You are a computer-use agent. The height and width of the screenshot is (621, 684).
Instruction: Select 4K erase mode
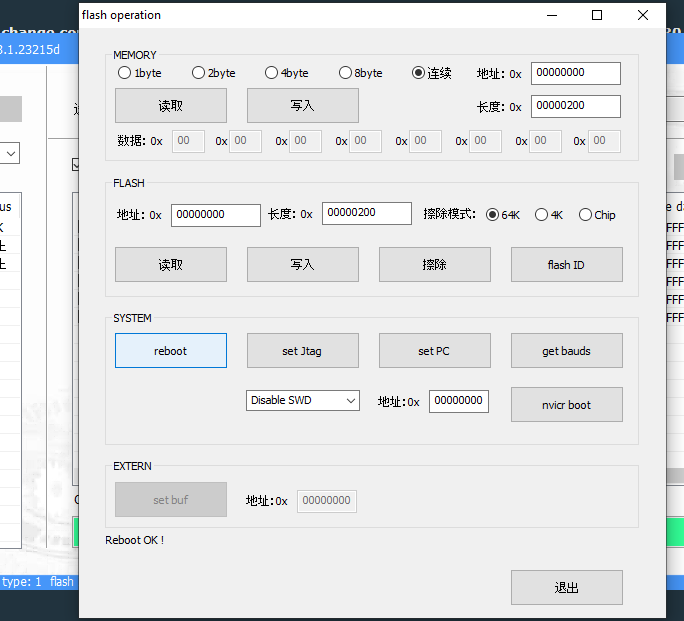tap(549, 215)
